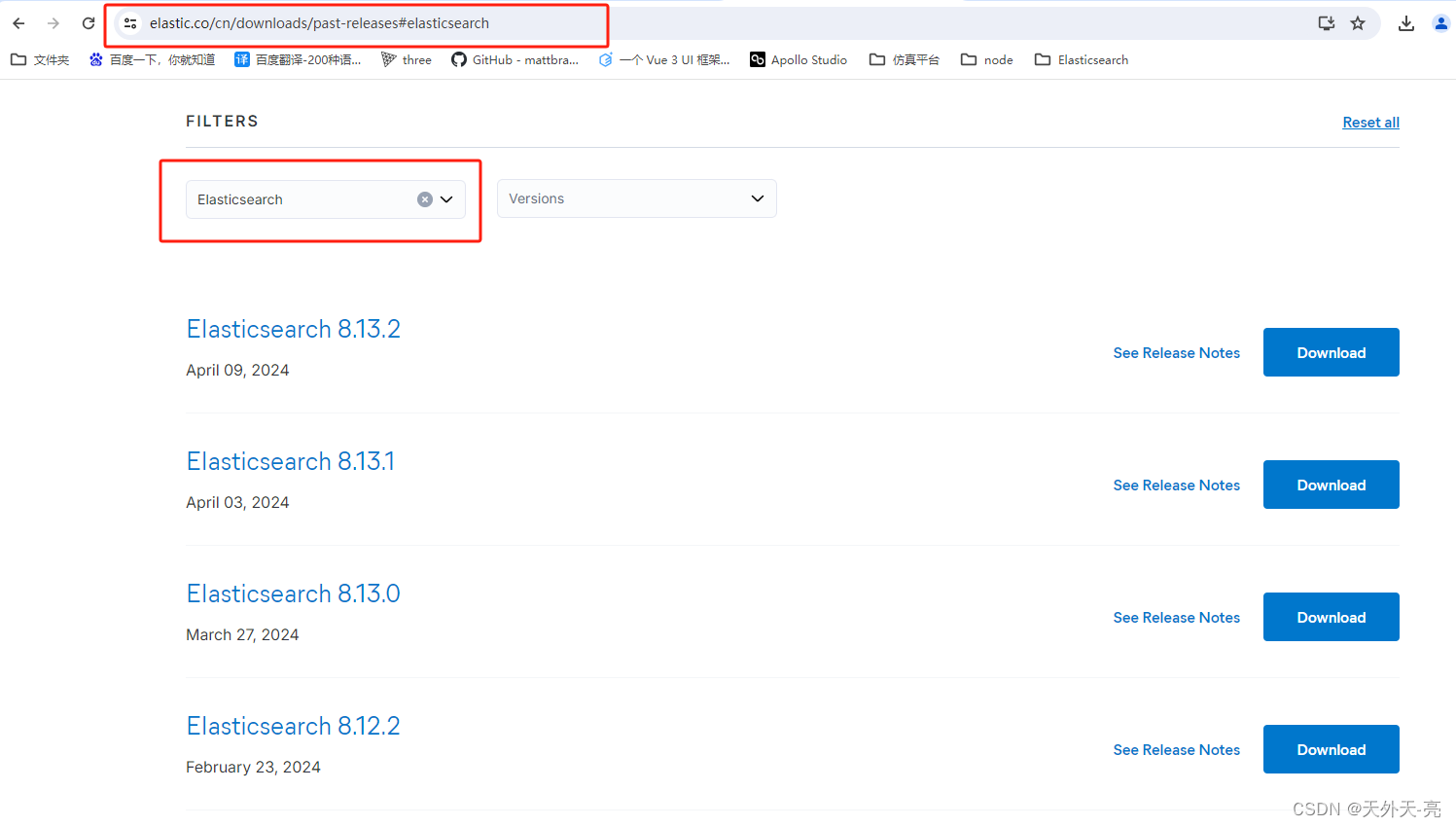Click the April 09, 2024 date text
Image resolution: width=1456 pixels, height=827 pixels.
pyautogui.click(x=237, y=371)
